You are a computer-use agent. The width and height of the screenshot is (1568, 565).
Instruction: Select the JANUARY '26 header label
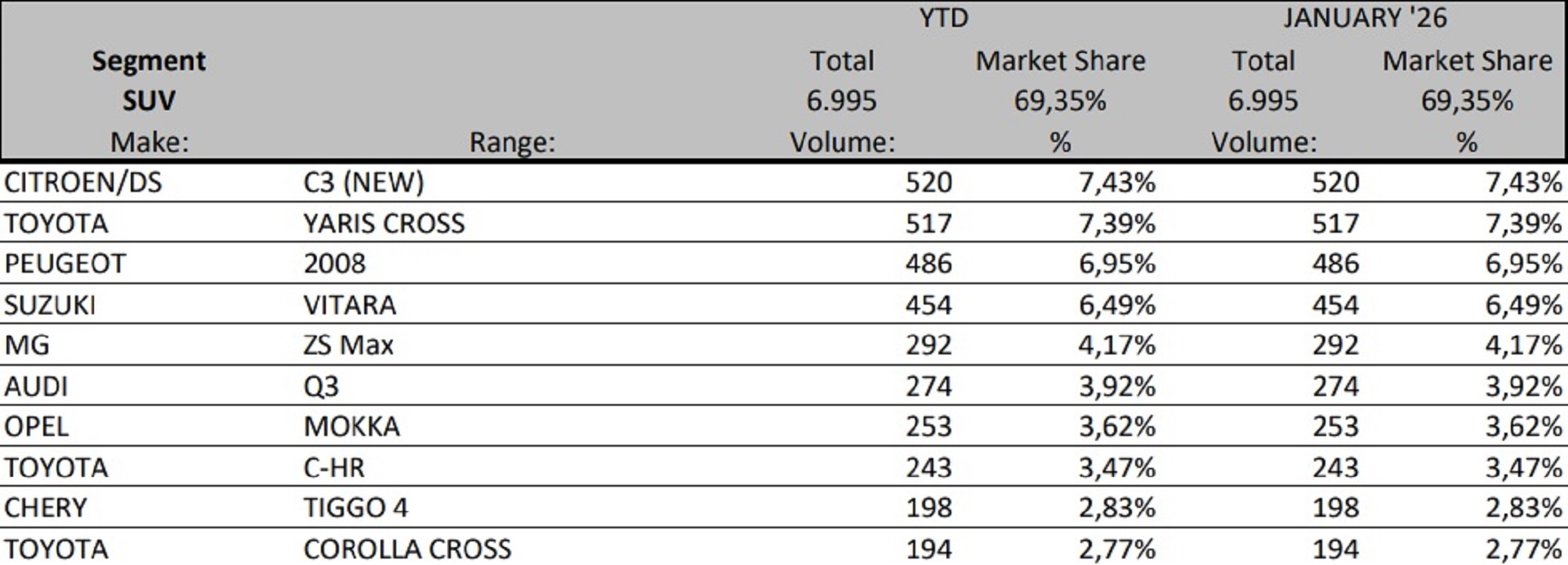pyautogui.click(x=1365, y=18)
